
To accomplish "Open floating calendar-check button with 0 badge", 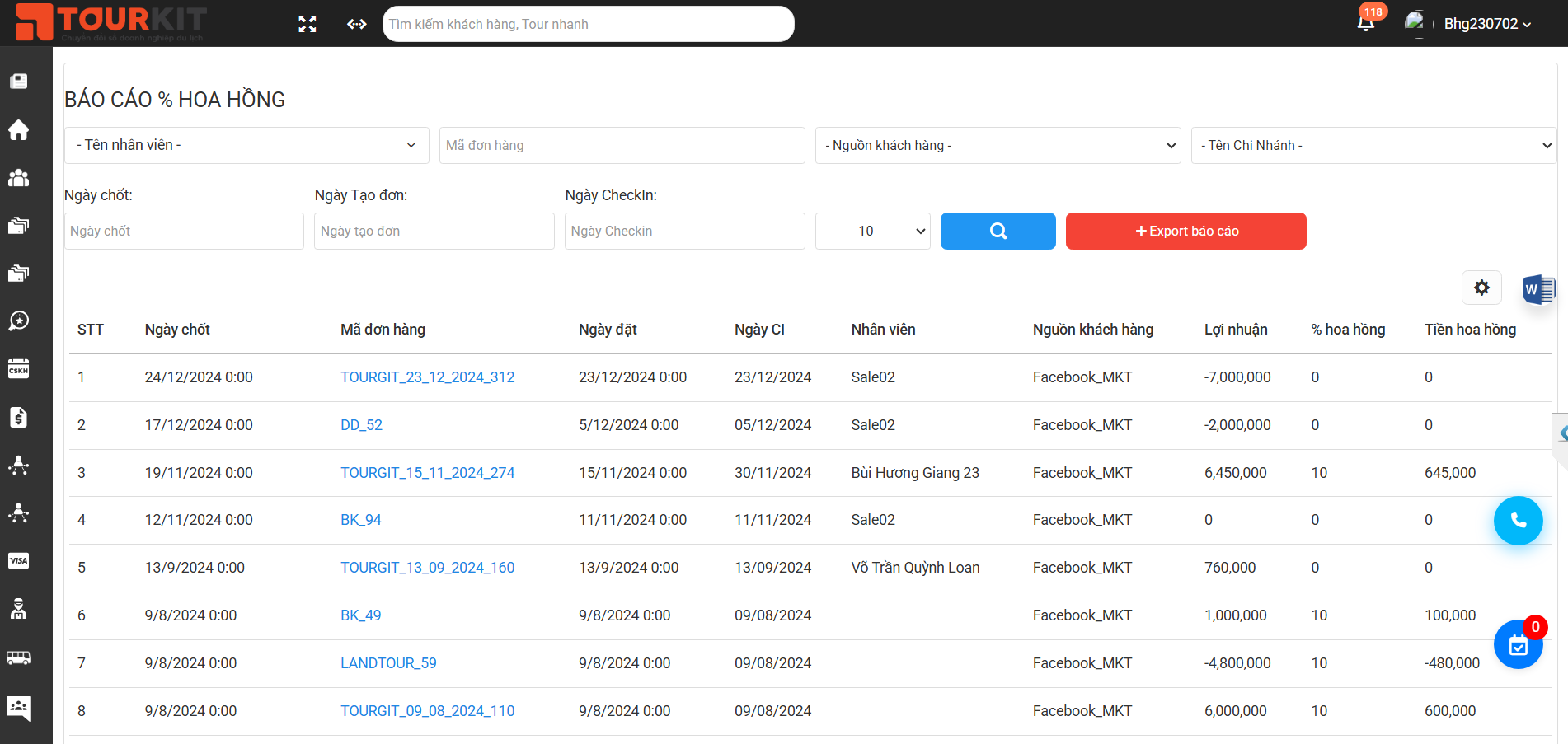I will [x=1518, y=644].
